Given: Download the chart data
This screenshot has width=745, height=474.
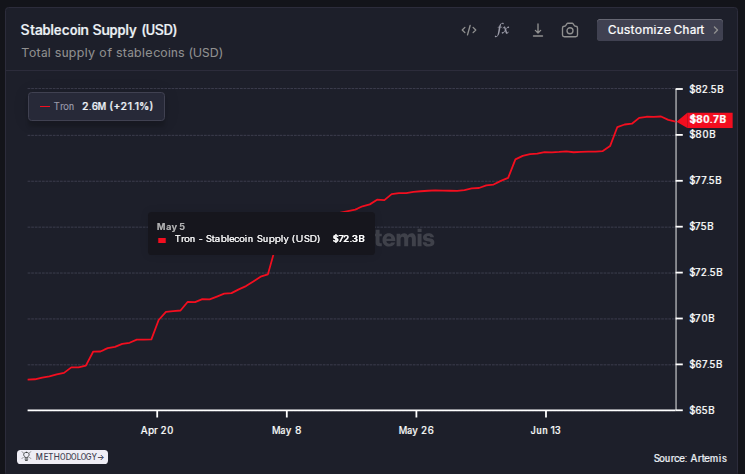Looking at the screenshot, I should coord(537,30).
